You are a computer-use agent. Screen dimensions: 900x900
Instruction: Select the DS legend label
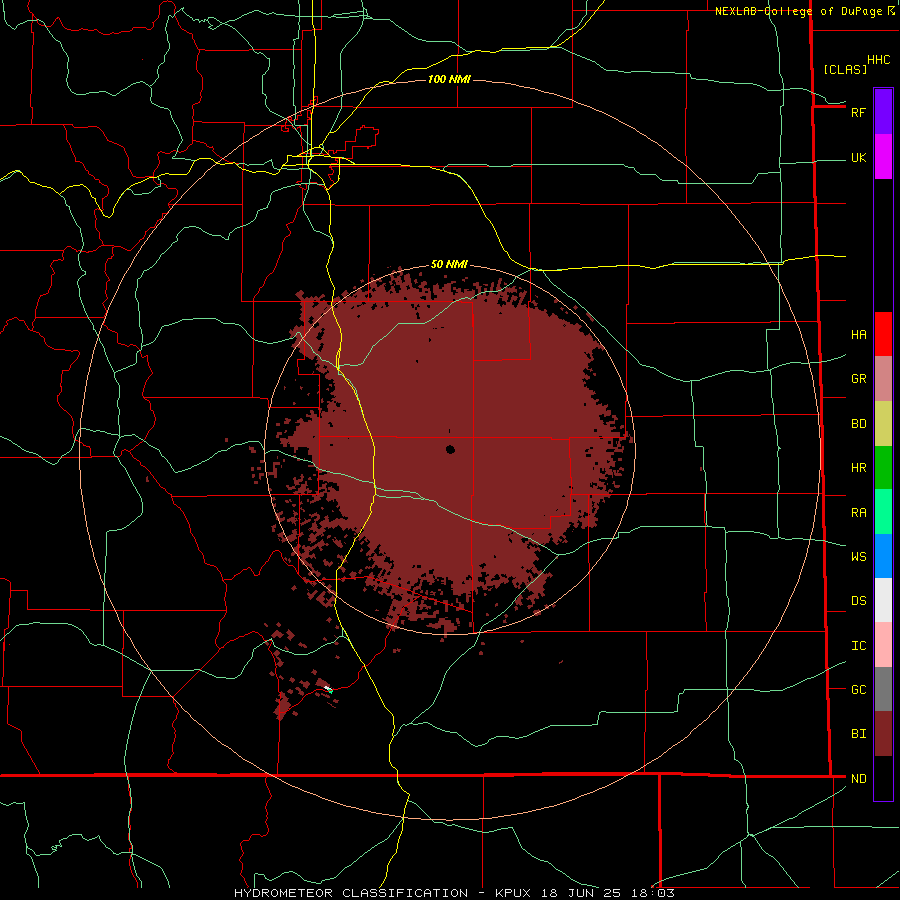coord(859,601)
